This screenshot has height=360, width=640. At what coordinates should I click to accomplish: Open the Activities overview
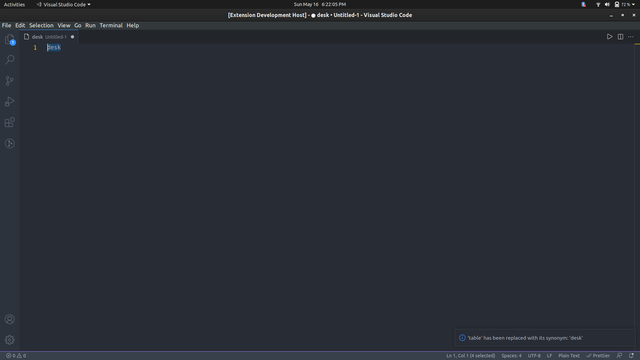tap(14, 4)
